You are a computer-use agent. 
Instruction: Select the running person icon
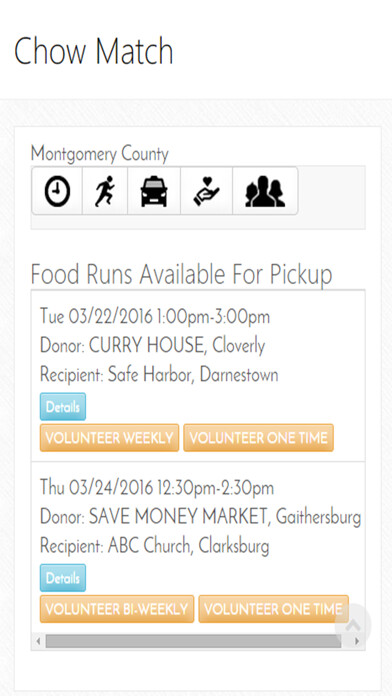105,191
